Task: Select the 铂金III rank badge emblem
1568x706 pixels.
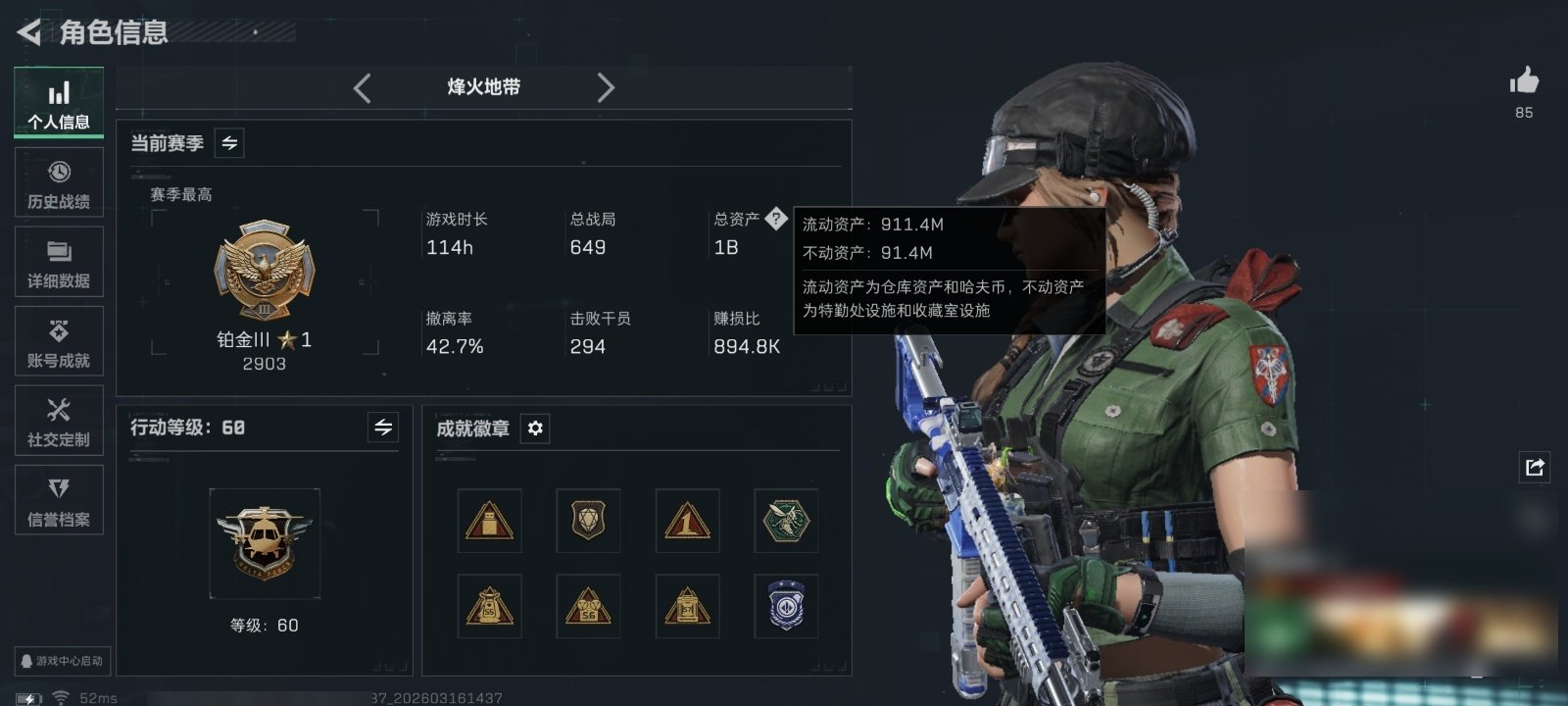Action: (265, 270)
